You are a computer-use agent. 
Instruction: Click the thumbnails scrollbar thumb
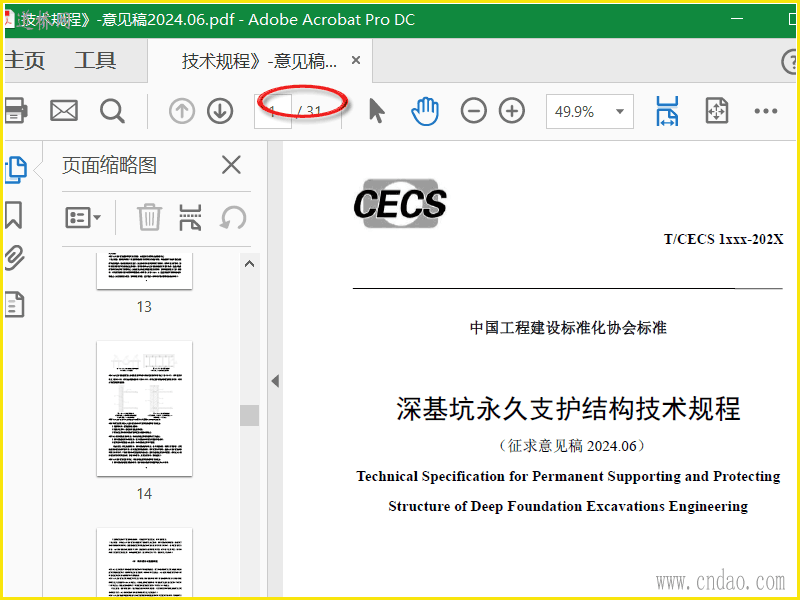tap(249, 415)
